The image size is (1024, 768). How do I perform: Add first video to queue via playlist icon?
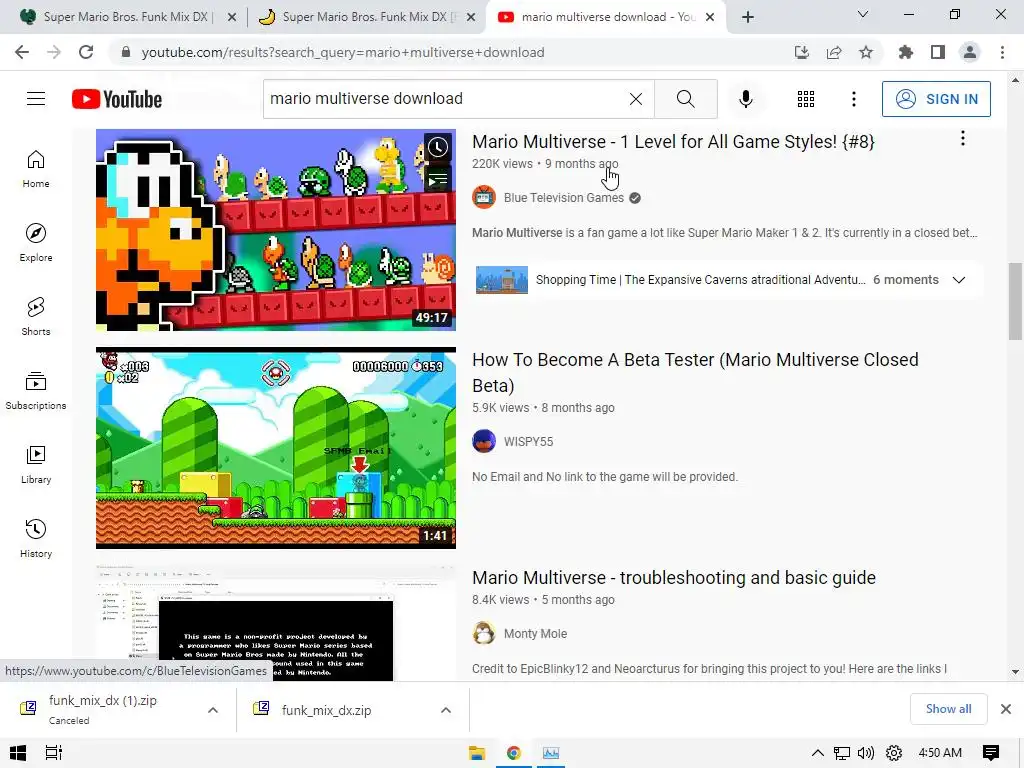click(438, 178)
